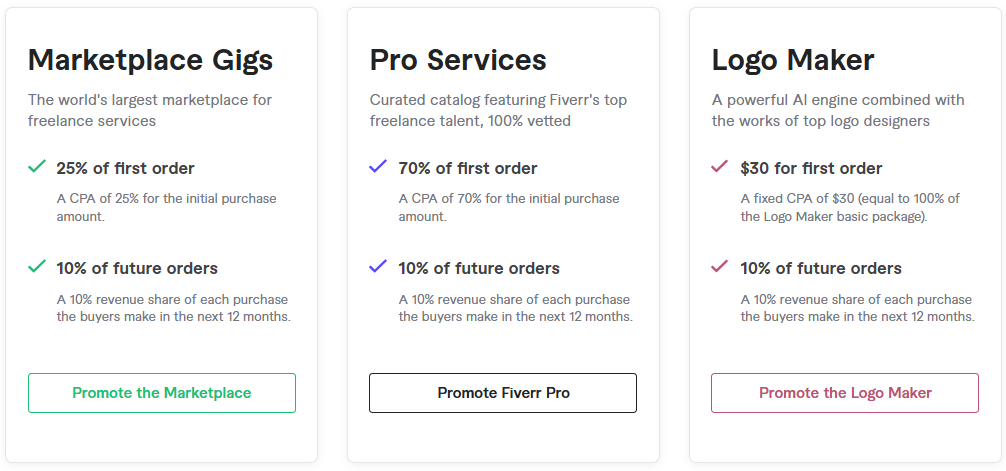Select the Logo Maker heading
This screenshot has height=471, width=1006.
(793, 60)
